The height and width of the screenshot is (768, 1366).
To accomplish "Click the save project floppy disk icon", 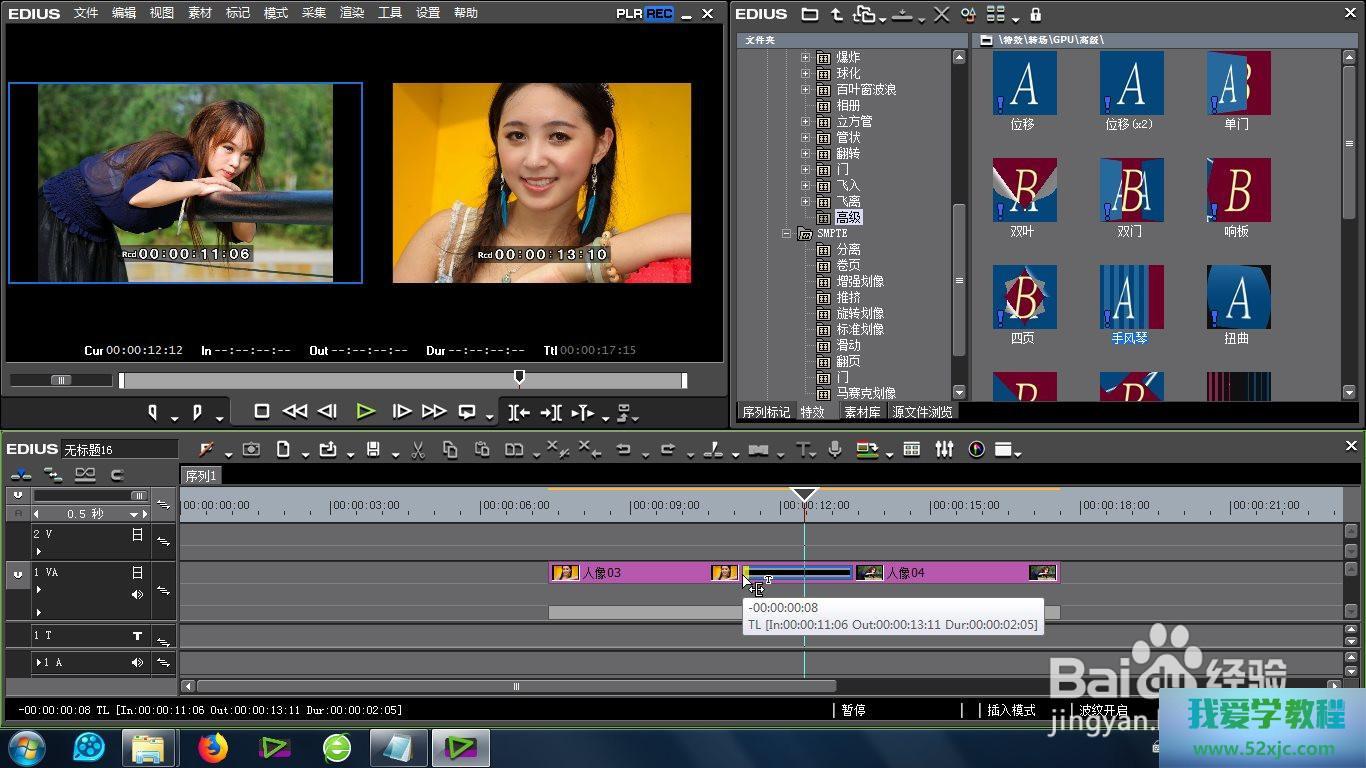I will coord(373,450).
